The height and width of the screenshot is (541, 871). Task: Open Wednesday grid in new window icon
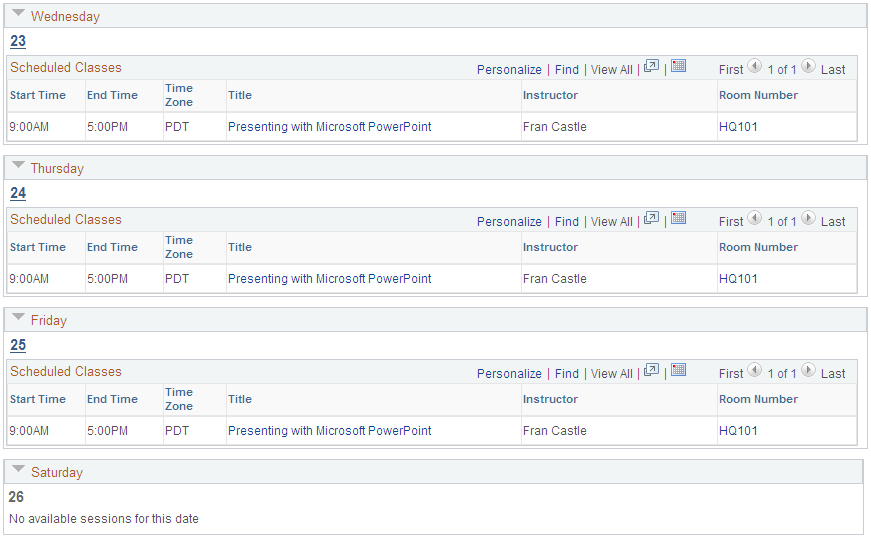[651, 66]
